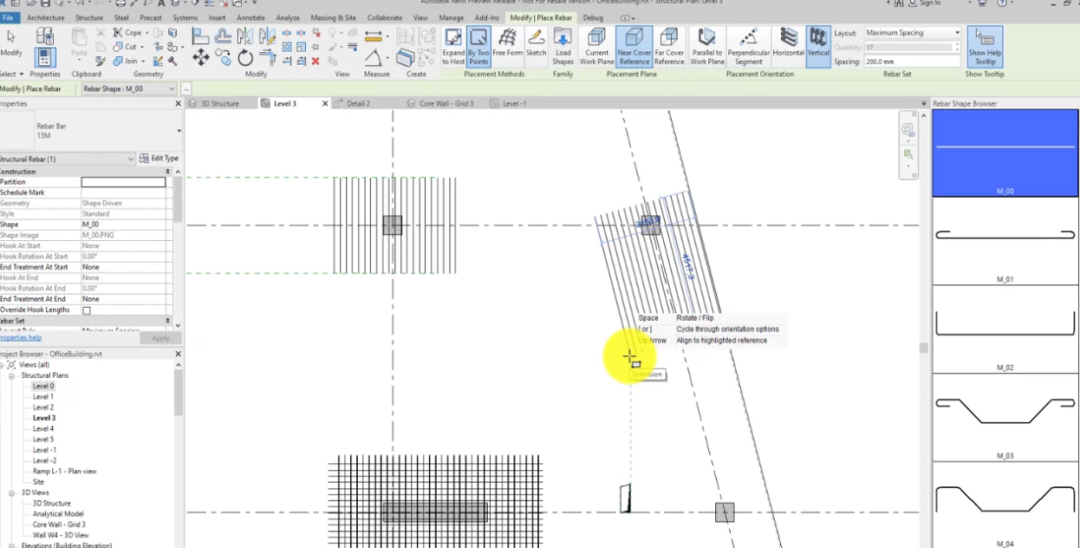Set placement plane to Near Cover Reference
Viewport: 1080px width, 548px height.
(x=634, y=47)
